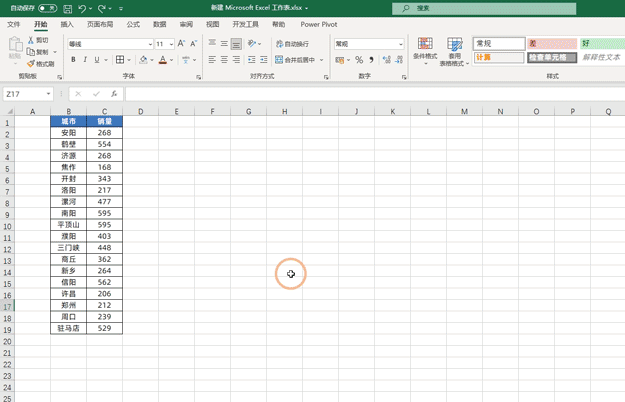
Task: Open the Quick Access Toolbar customize arrow
Action: [121, 8]
